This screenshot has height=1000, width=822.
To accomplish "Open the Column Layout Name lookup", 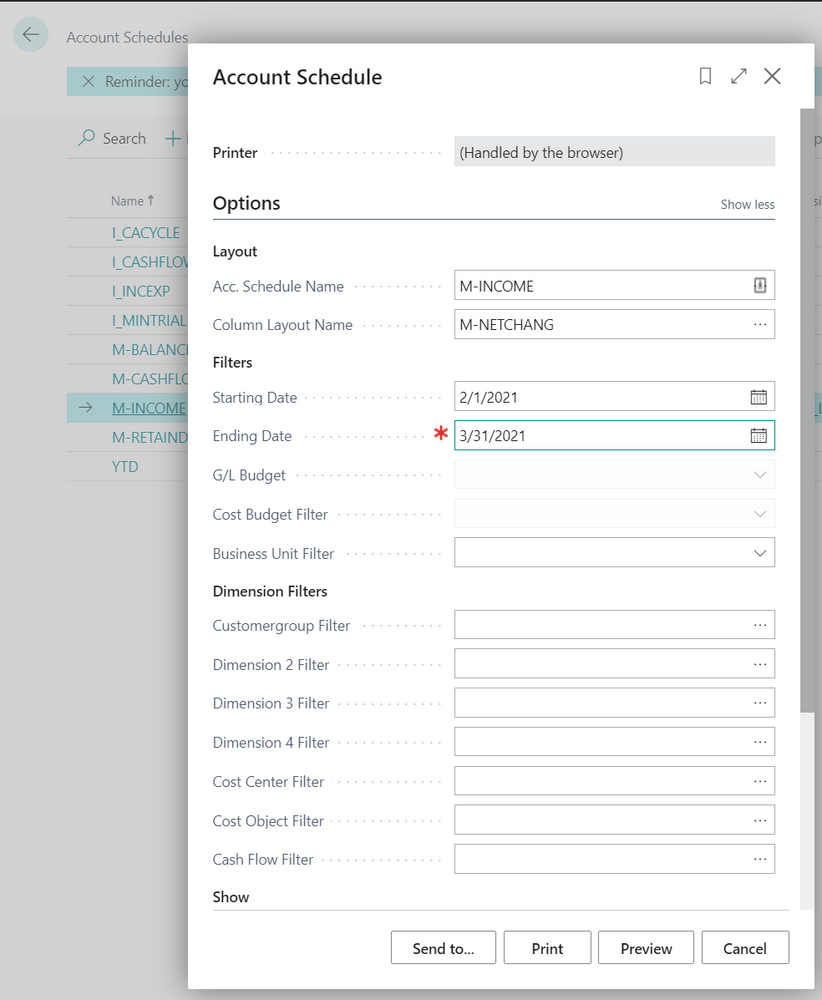I will 760,324.
